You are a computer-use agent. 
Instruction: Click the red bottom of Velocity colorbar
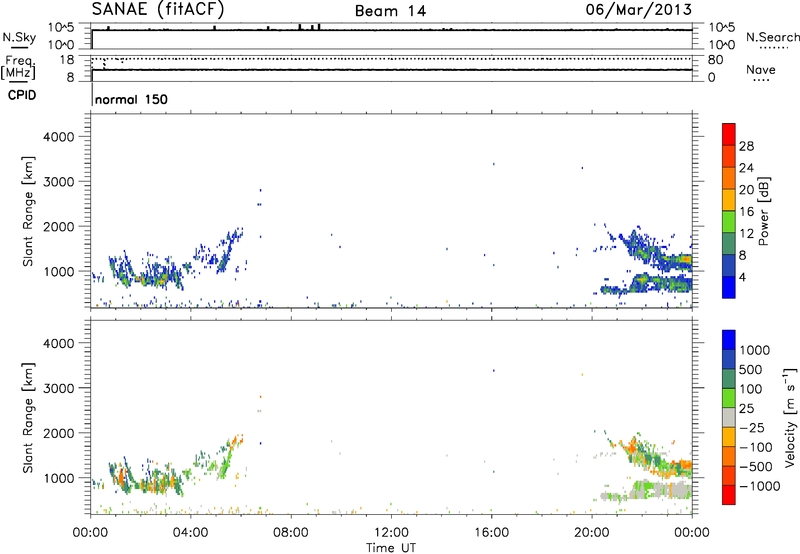(729, 495)
